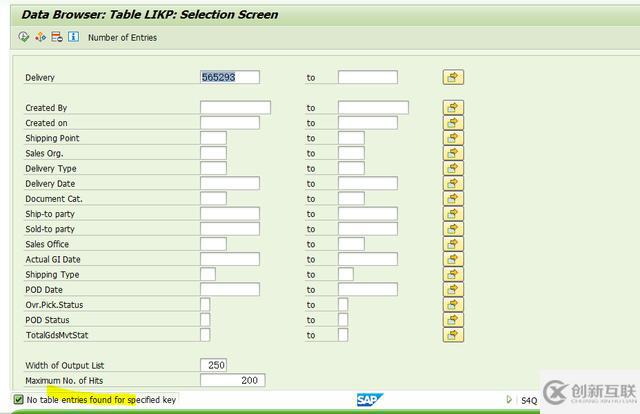Click the Created By from field
This screenshot has width=640, height=414.
pos(236,108)
